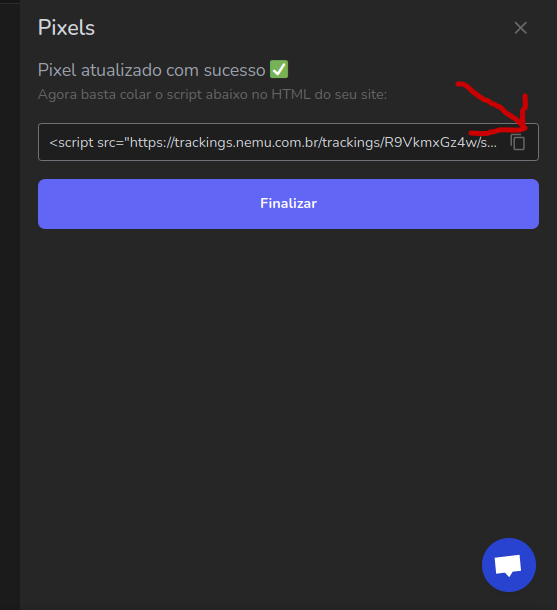557x610 pixels.
Task: Open the support chat bubble
Action: (x=509, y=565)
